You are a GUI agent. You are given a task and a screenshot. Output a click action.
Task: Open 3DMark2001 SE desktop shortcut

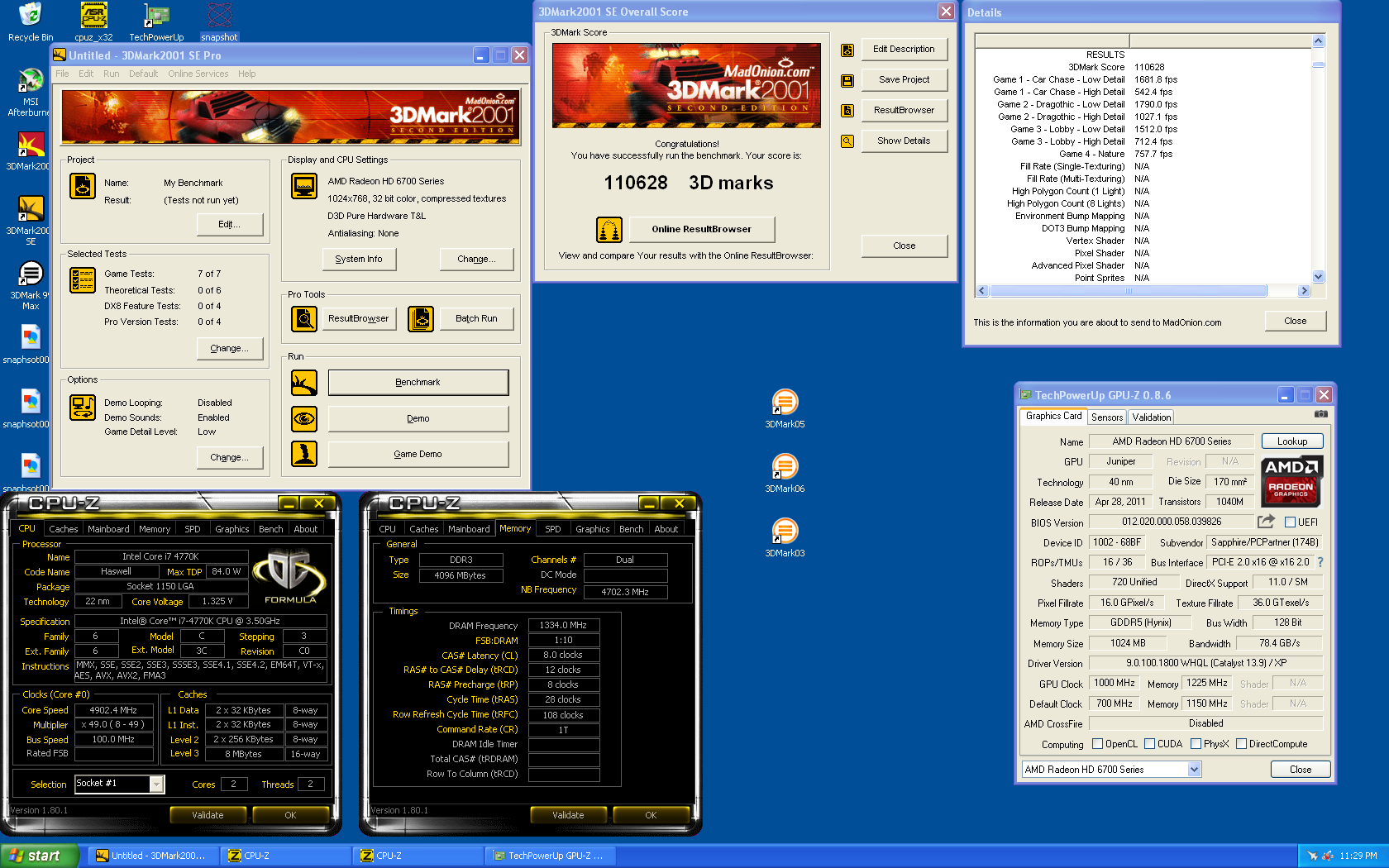31,221
